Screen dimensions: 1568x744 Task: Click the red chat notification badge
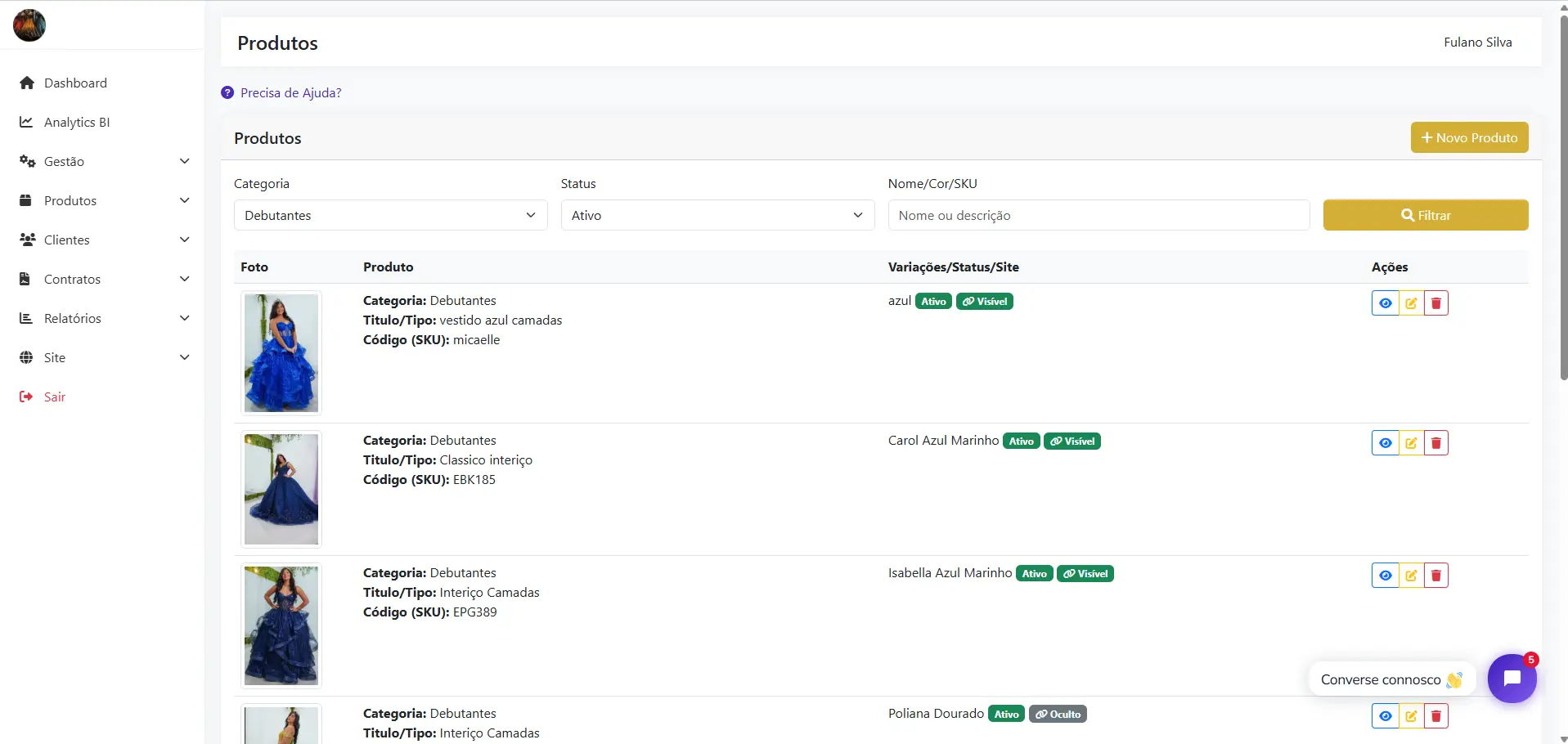coord(1531,660)
